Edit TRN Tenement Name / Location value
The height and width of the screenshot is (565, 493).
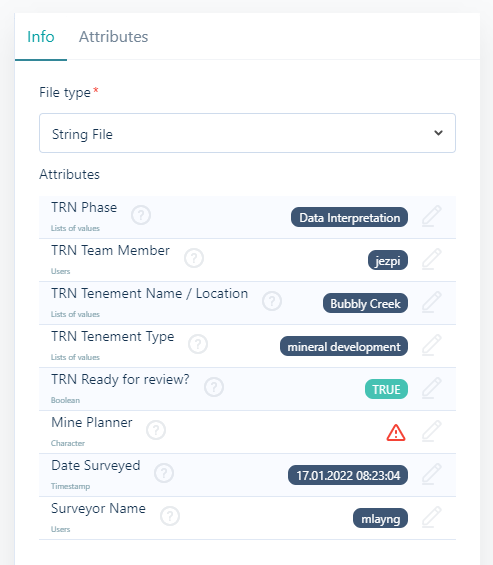(x=431, y=302)
